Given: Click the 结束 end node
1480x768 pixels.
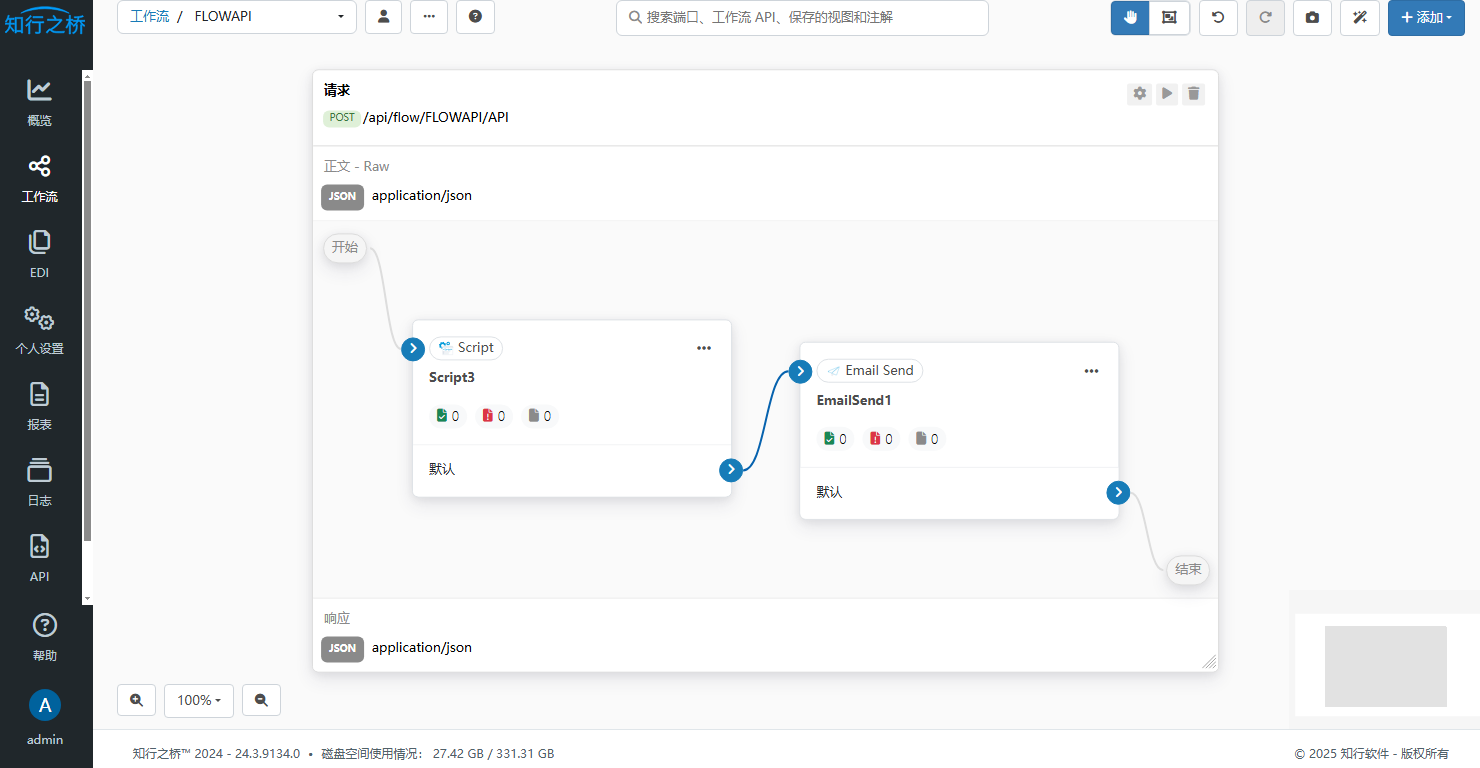Looking at the screenshot, I should click(1188, 570).
